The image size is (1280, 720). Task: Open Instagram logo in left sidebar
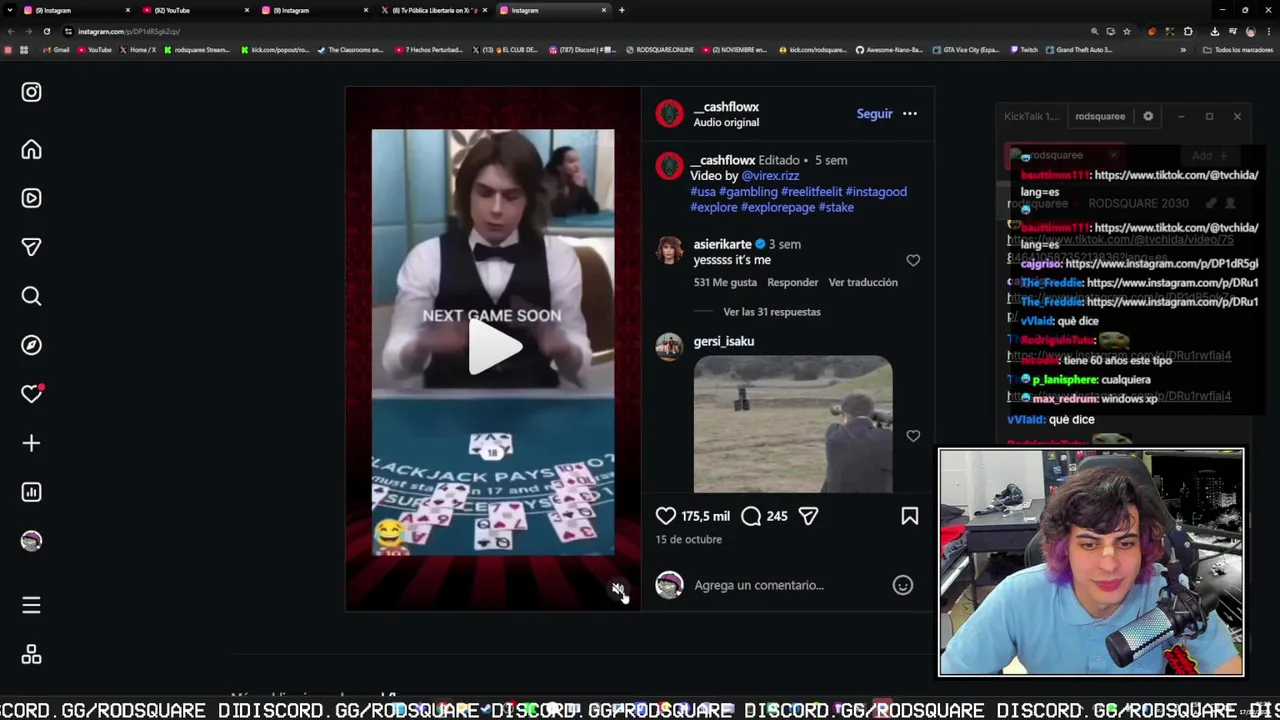tap(31, 92)
